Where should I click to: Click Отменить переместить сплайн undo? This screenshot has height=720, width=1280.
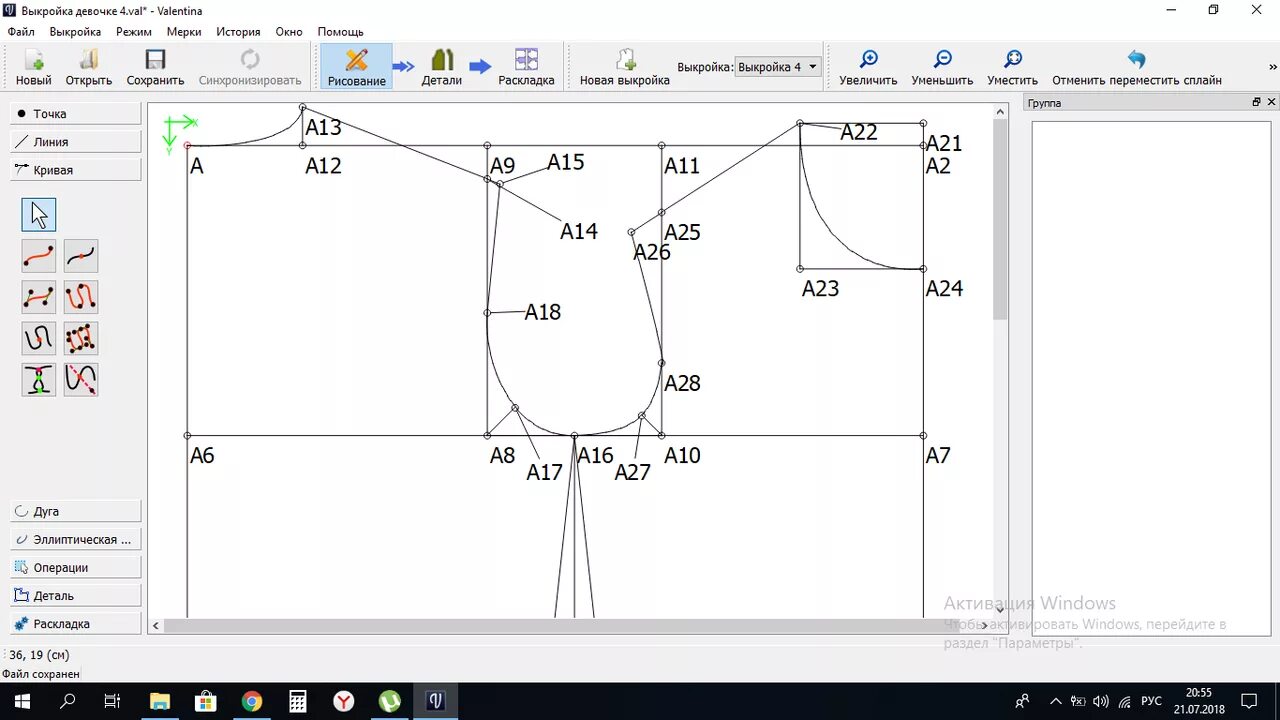[x=1137, y=67]
